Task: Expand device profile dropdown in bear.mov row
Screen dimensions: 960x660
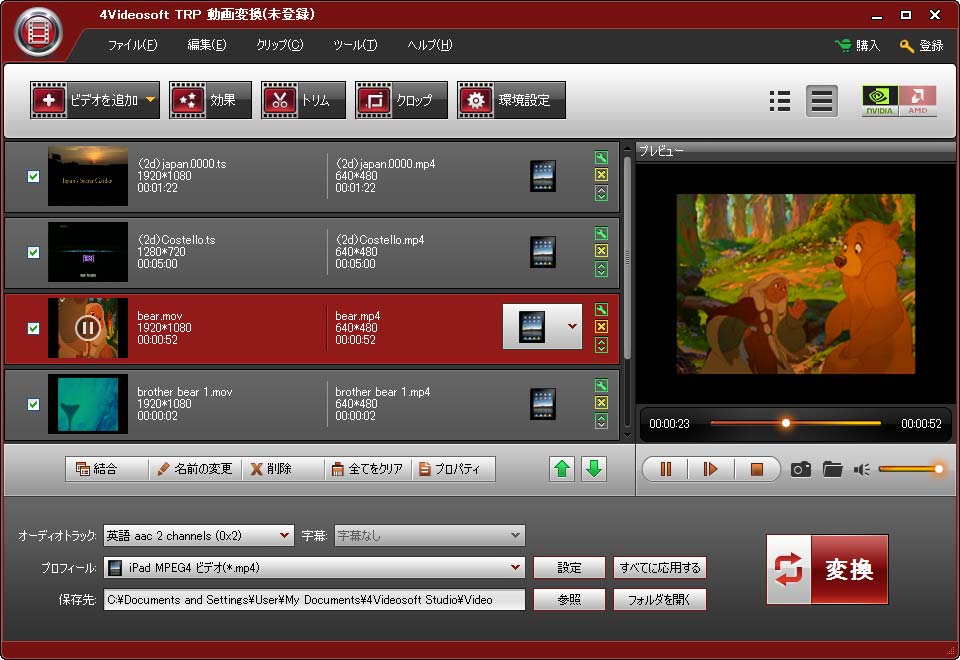Action: coord(572,326)
